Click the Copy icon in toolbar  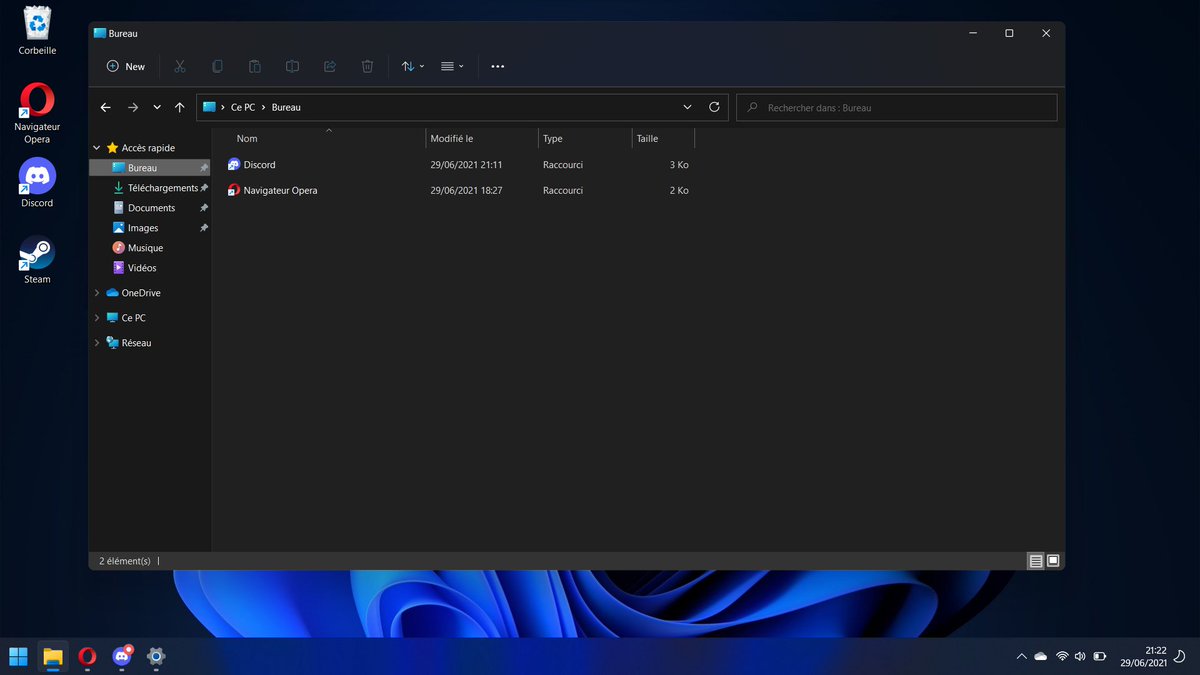[x=217, y=66]
